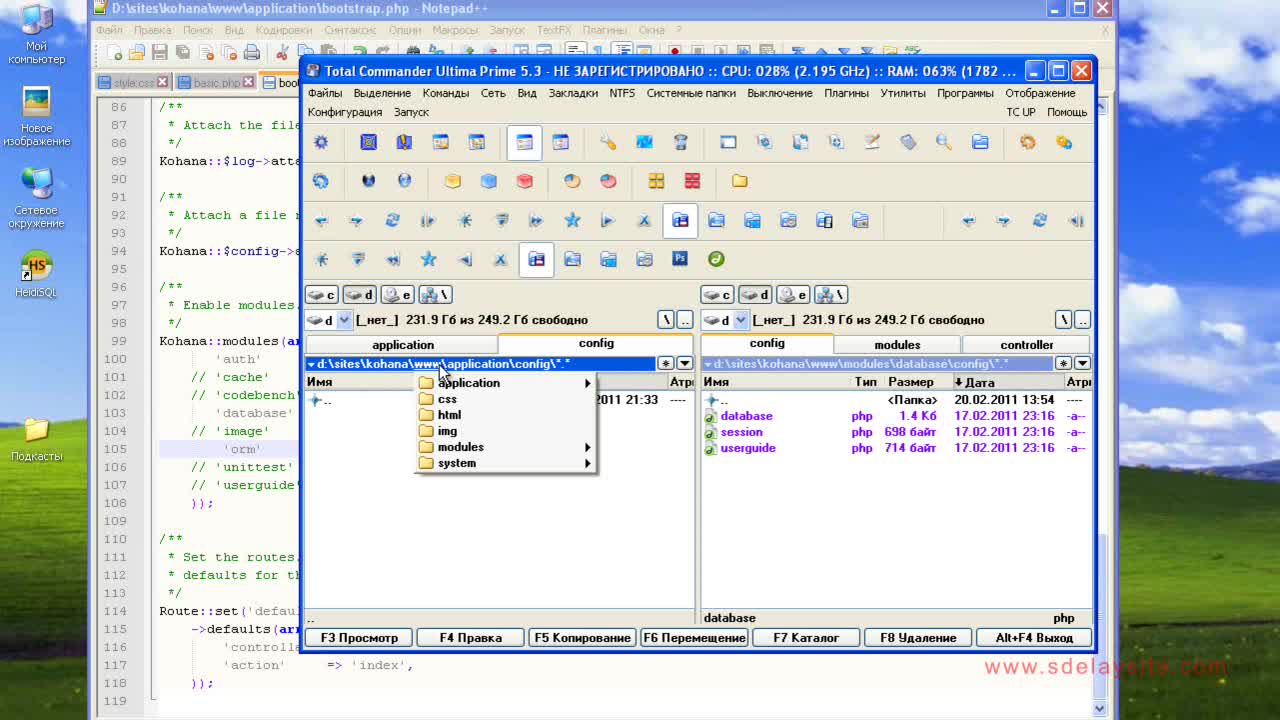This screenshot has height=720, width=1280.
Task: Click the yellow cube toolbar icon
Action: (x=453, y=181)
